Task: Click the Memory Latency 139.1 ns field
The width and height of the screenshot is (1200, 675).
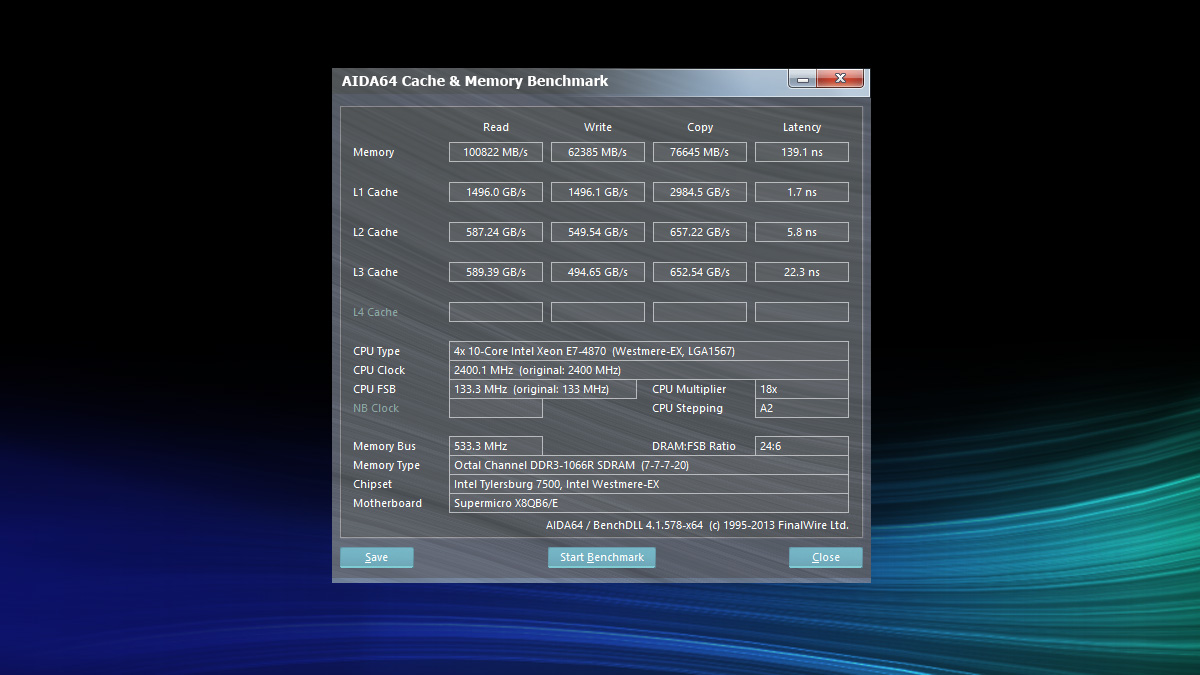Action: pos(801,152)
